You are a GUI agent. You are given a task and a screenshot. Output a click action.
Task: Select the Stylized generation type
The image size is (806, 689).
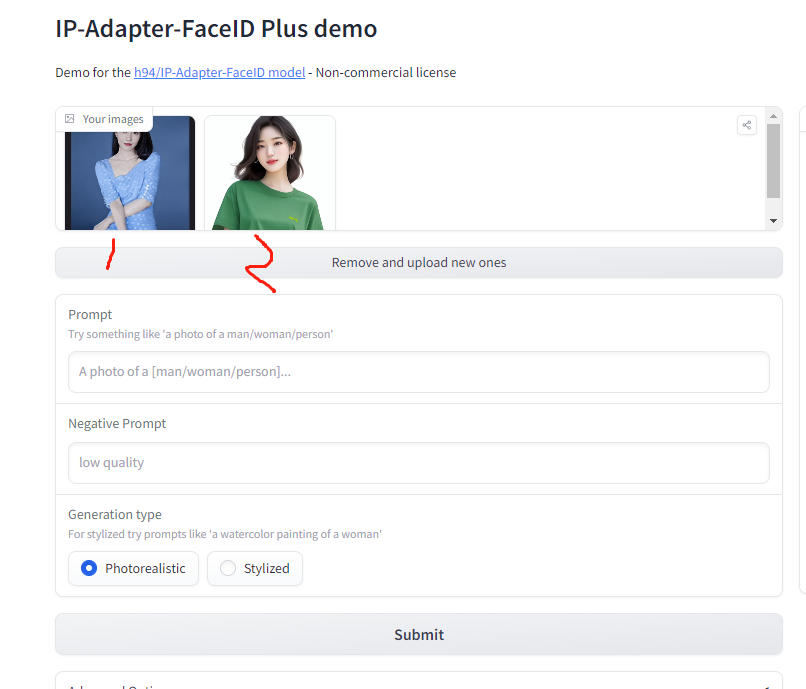click(x=255, y=568)
